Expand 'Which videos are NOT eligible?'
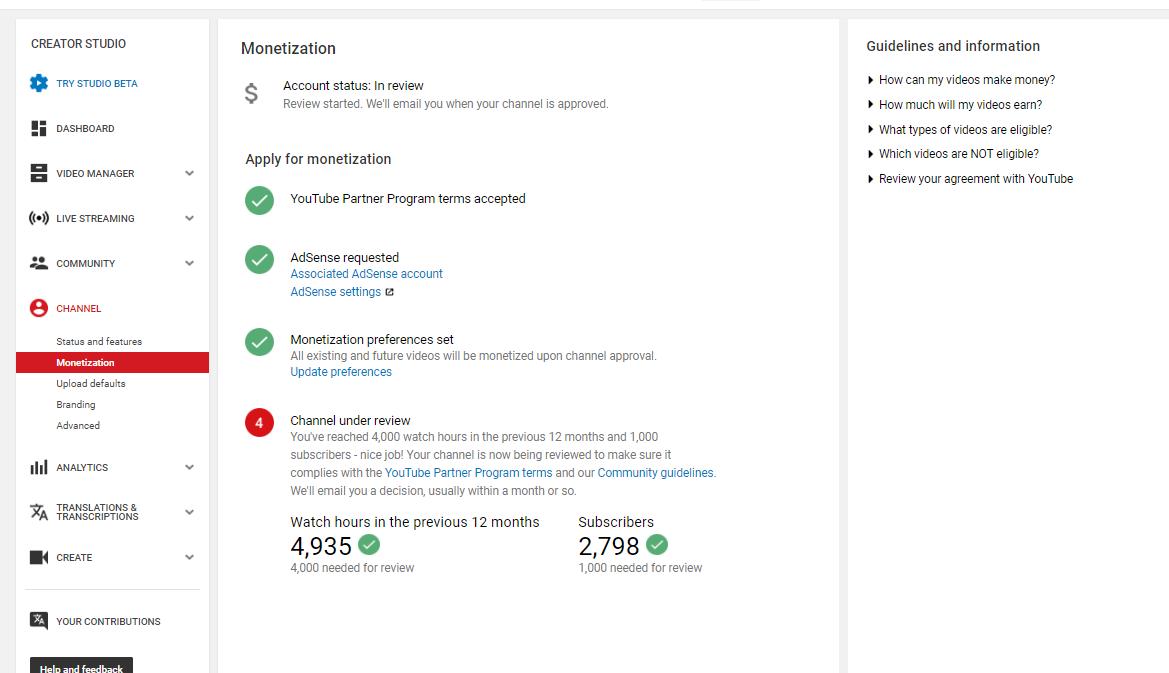 (x=953, y=154)
